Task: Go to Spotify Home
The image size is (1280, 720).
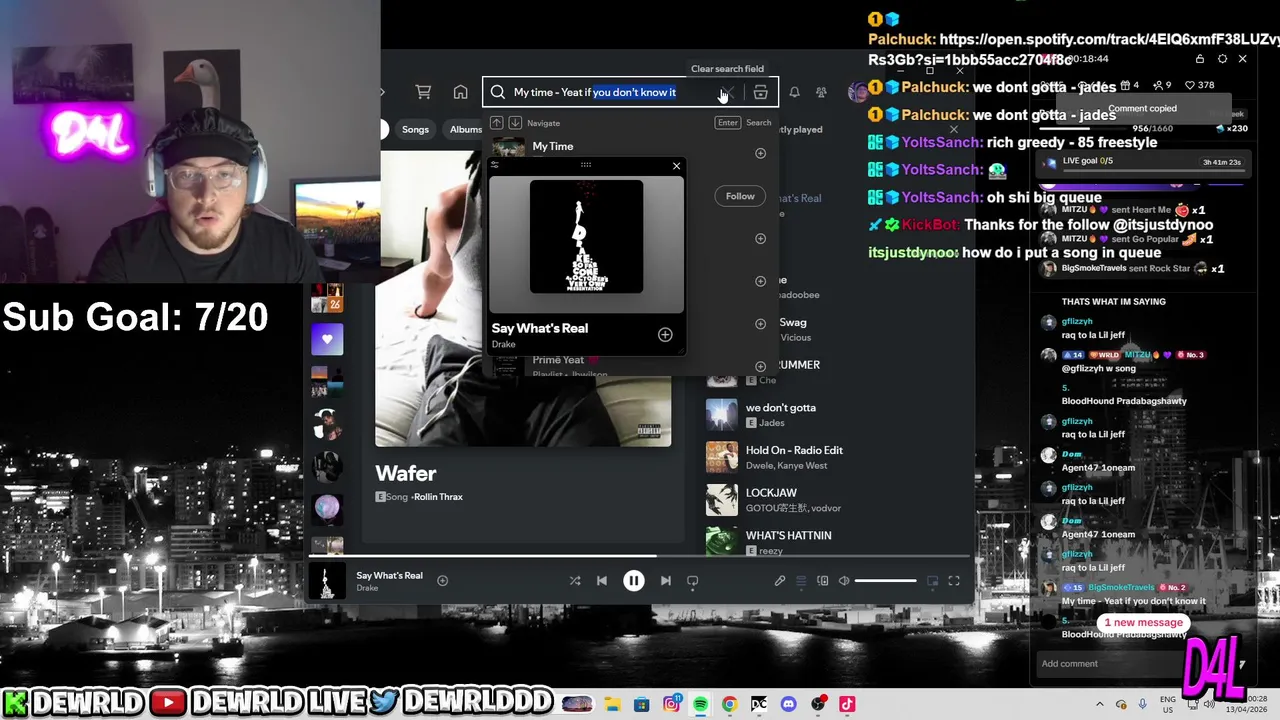Action: [460, 92]
